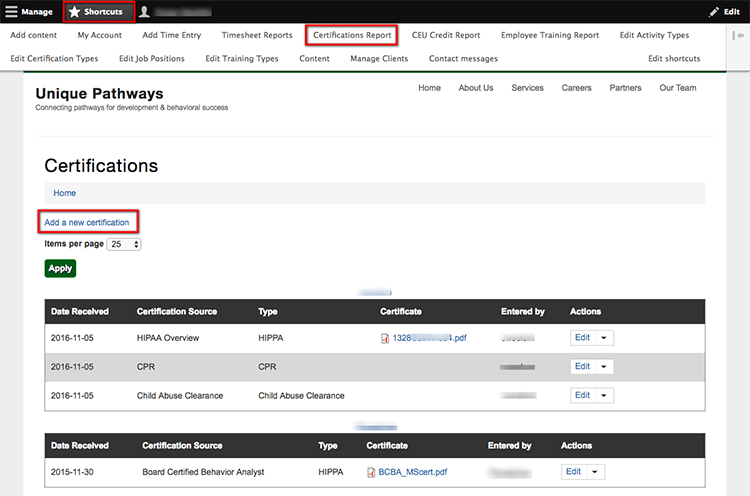The image size is (750, 496).
Task: Click the PDF icon beside BCBA_MScert.pdf
Action: (371, 472)
